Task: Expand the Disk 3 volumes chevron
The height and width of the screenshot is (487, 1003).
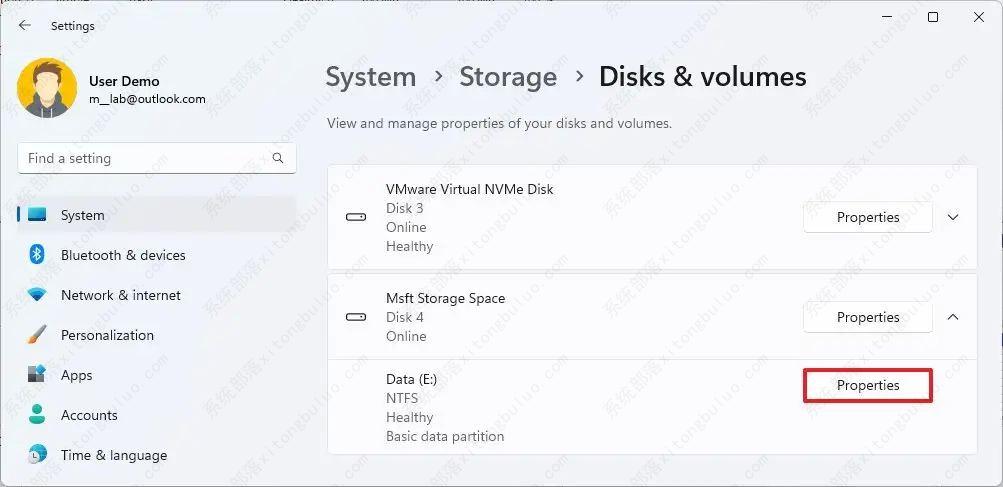Action: [953, 217]
